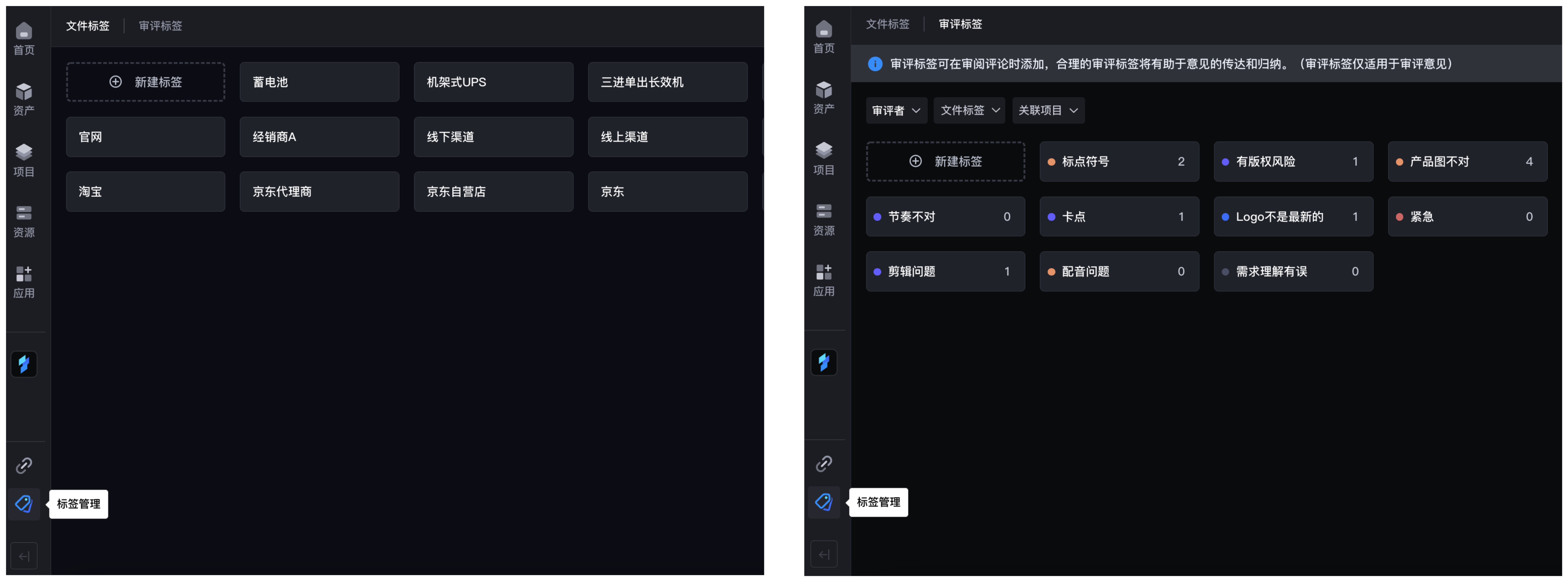Click 新建标签 button in left window
1568x582 pixels.
tap(146, 82)
